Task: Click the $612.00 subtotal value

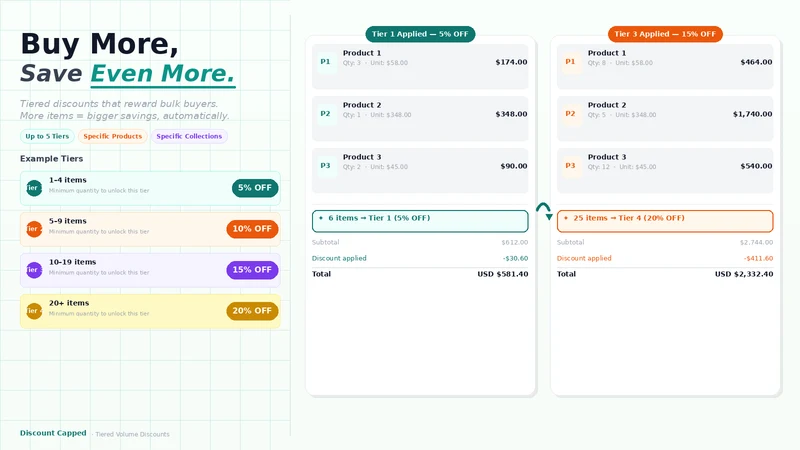Action: pyautogui.click(x=514, y=242)
